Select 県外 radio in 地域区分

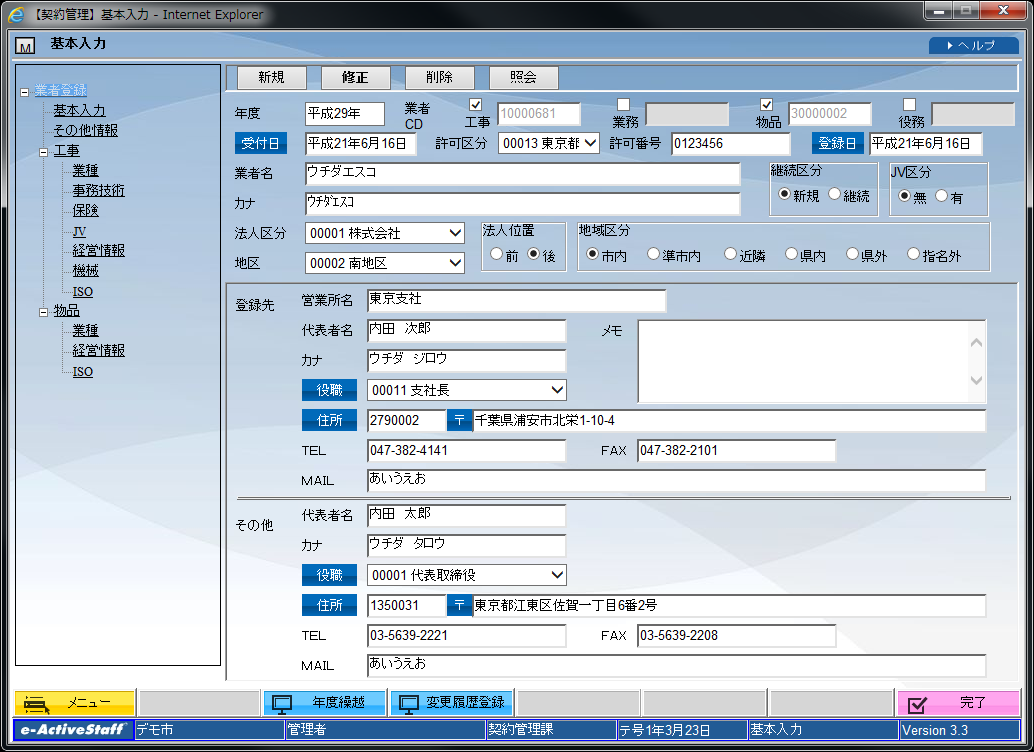pos(852,254)
